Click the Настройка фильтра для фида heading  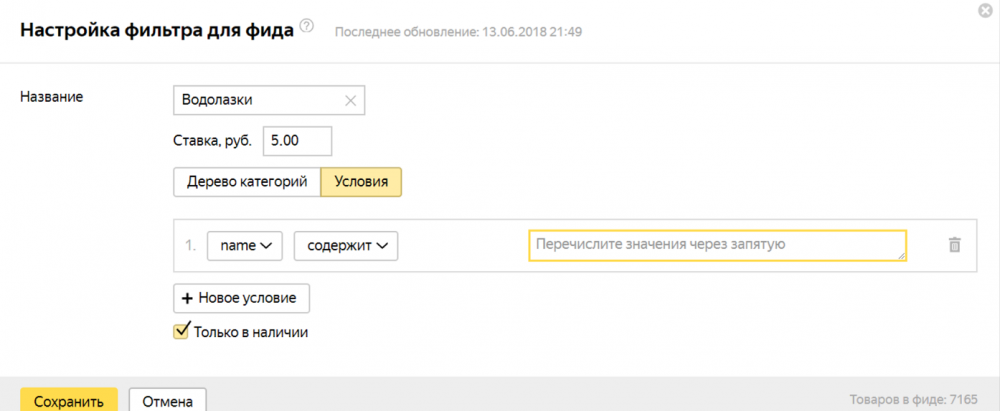pyautogui.click(x=158, y=30)
